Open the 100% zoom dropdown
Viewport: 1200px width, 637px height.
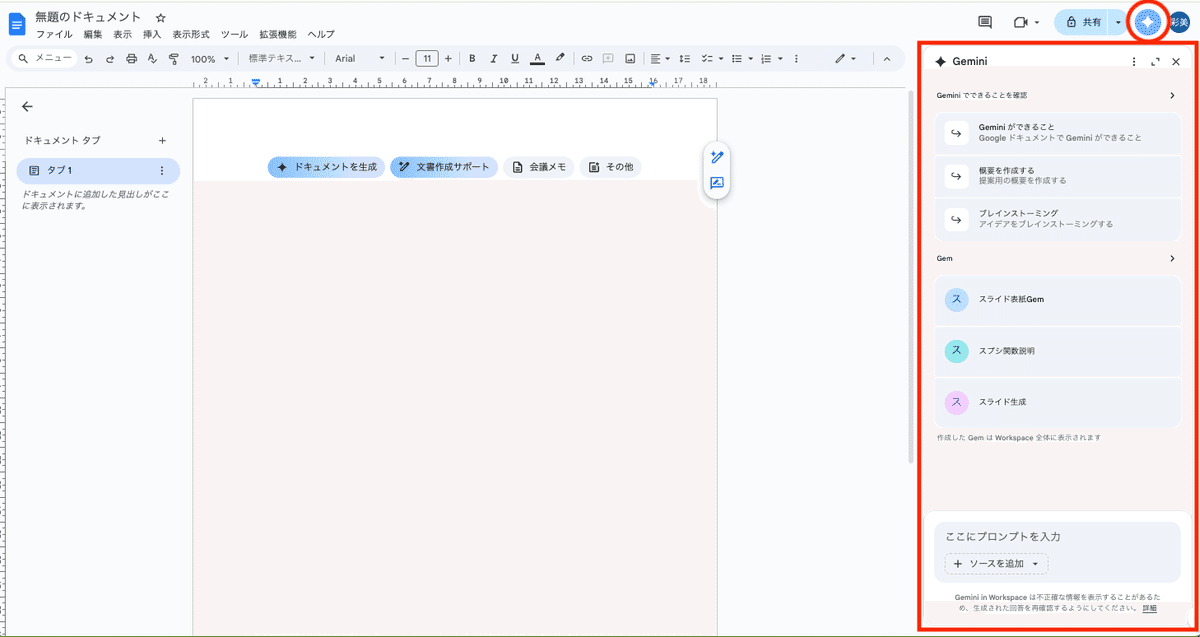click(x=210, y=59)
